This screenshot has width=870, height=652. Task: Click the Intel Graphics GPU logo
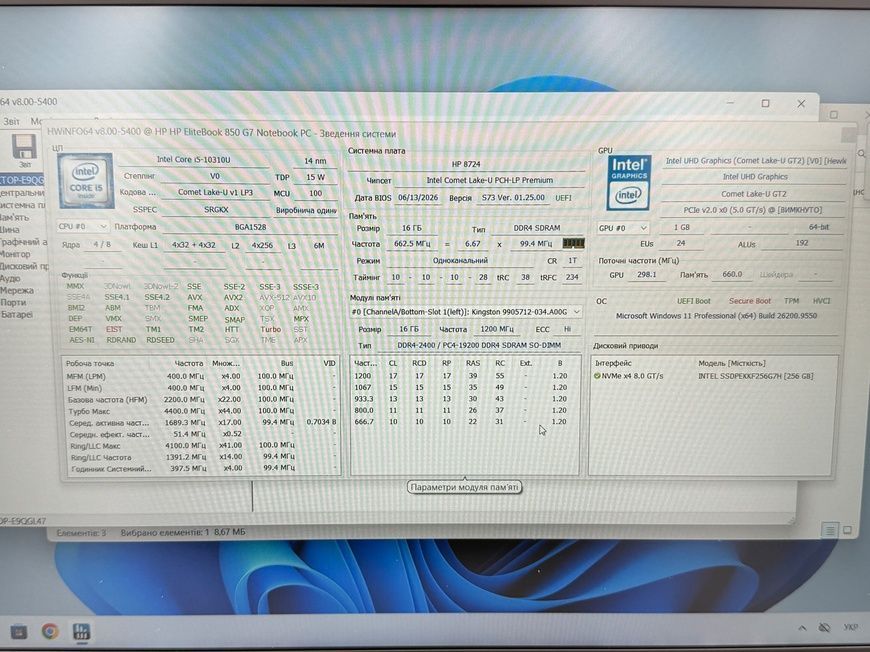tap(629, 183)
